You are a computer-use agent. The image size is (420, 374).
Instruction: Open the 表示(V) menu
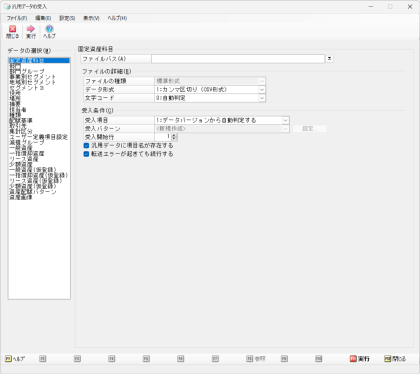[x=91, y=18]
